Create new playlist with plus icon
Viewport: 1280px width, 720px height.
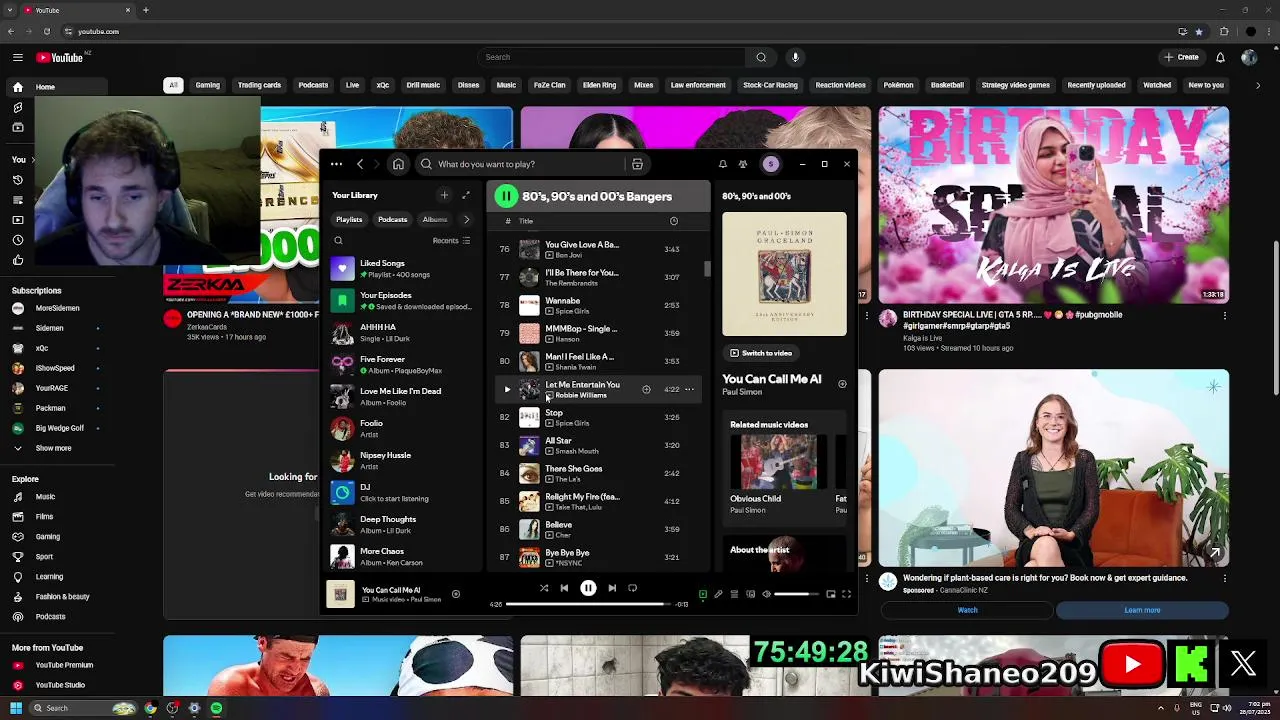coord(444,195)
